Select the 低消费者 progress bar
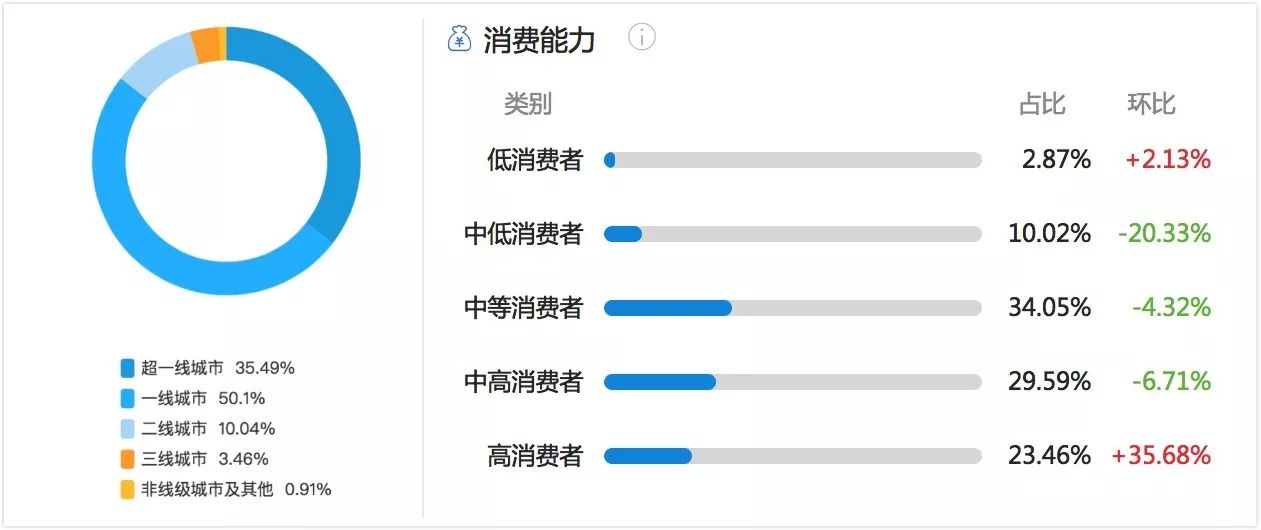 click(792, 160)
